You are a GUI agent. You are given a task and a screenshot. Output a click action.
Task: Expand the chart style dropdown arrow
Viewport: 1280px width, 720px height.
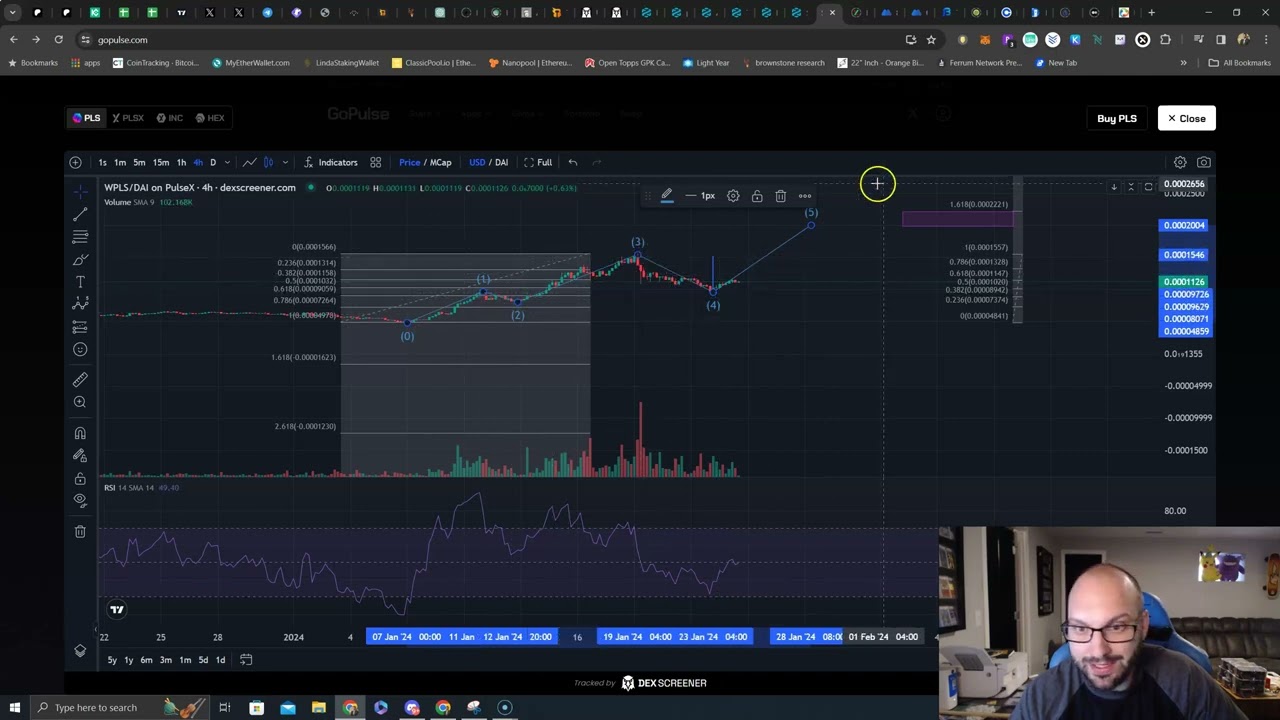[x=285, y=162]
